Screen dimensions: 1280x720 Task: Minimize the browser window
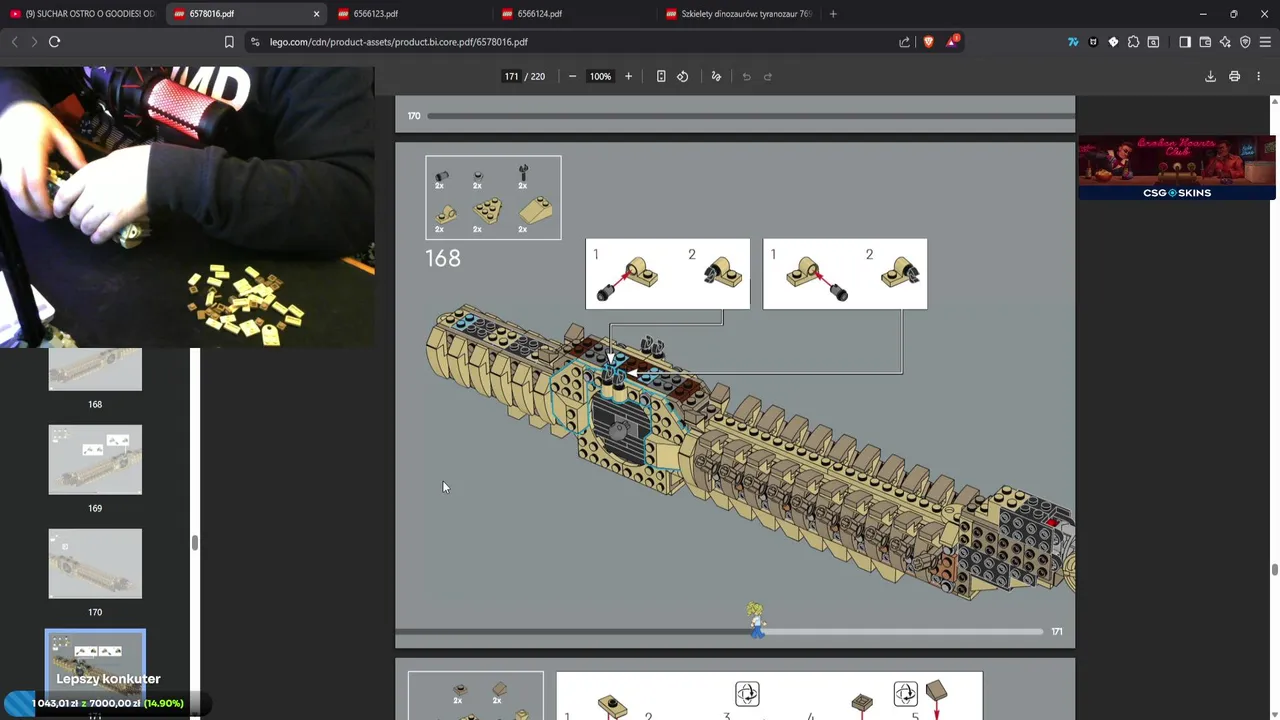(1203, 14)
